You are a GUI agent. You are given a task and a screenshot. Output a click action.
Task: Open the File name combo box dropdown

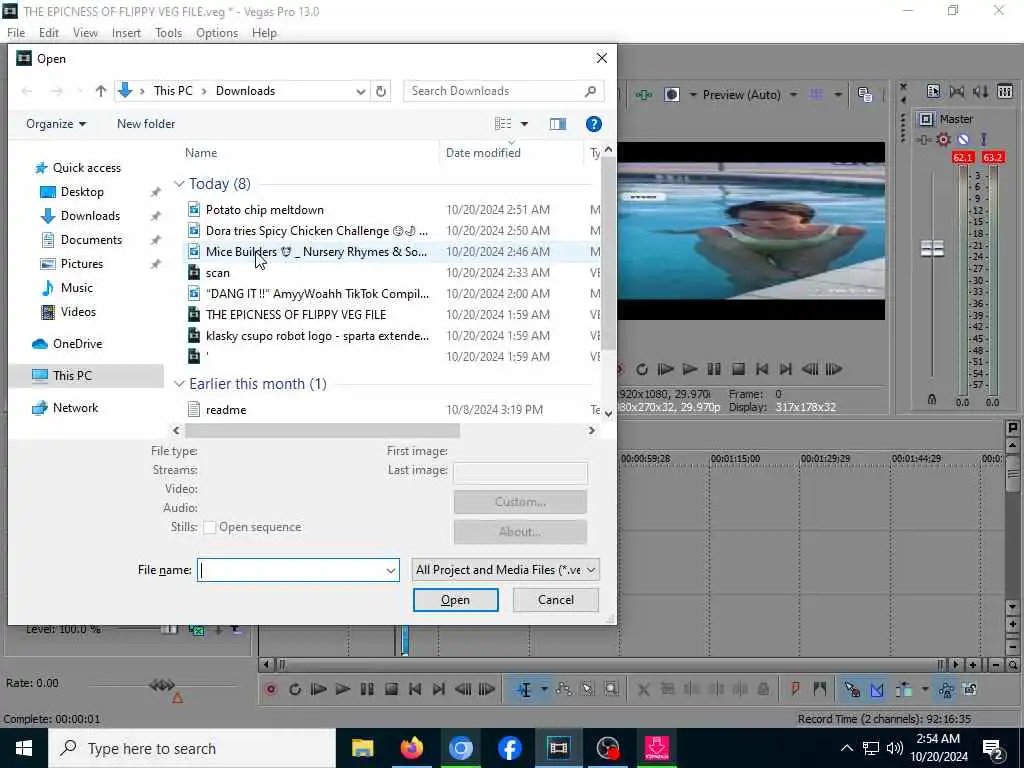[x=391, y=571]
